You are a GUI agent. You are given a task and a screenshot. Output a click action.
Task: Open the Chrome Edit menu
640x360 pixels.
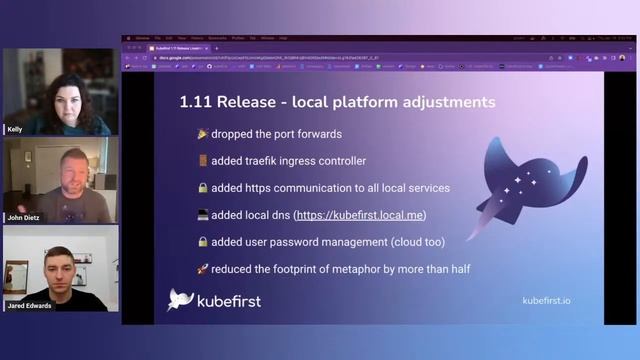point(169,38)
